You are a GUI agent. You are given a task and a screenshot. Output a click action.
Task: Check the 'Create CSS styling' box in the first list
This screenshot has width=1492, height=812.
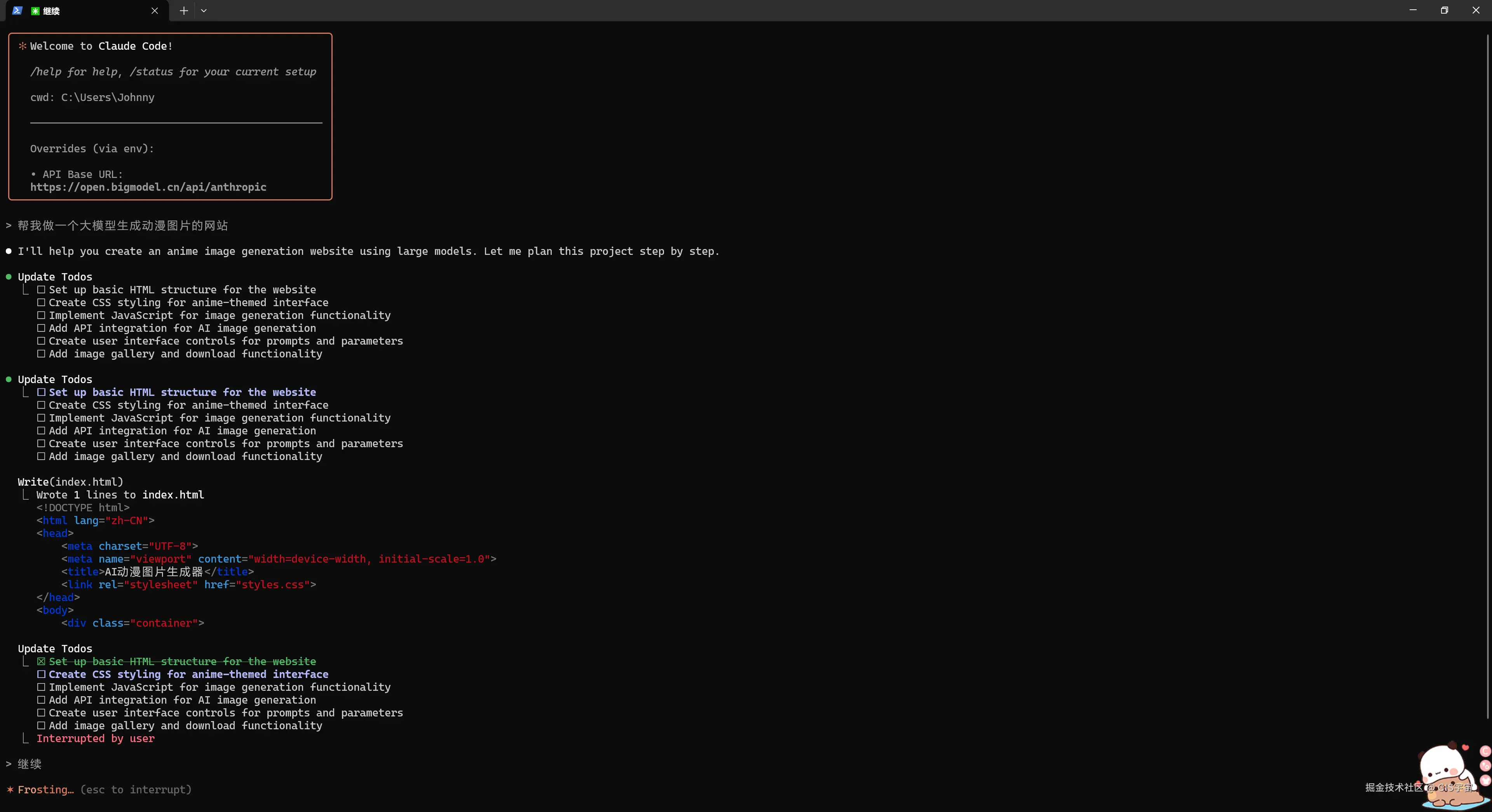(41, 302)
